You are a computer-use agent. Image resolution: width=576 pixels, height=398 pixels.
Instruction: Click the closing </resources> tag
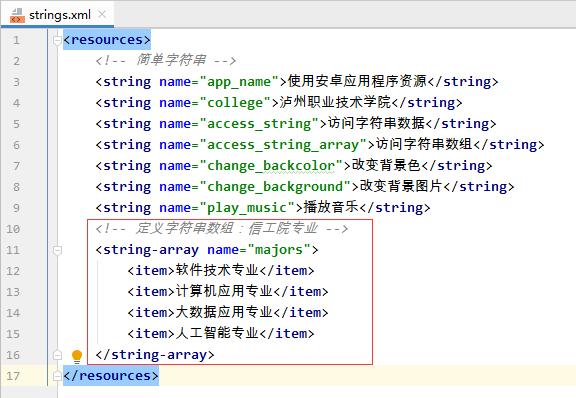coord(111,376)
